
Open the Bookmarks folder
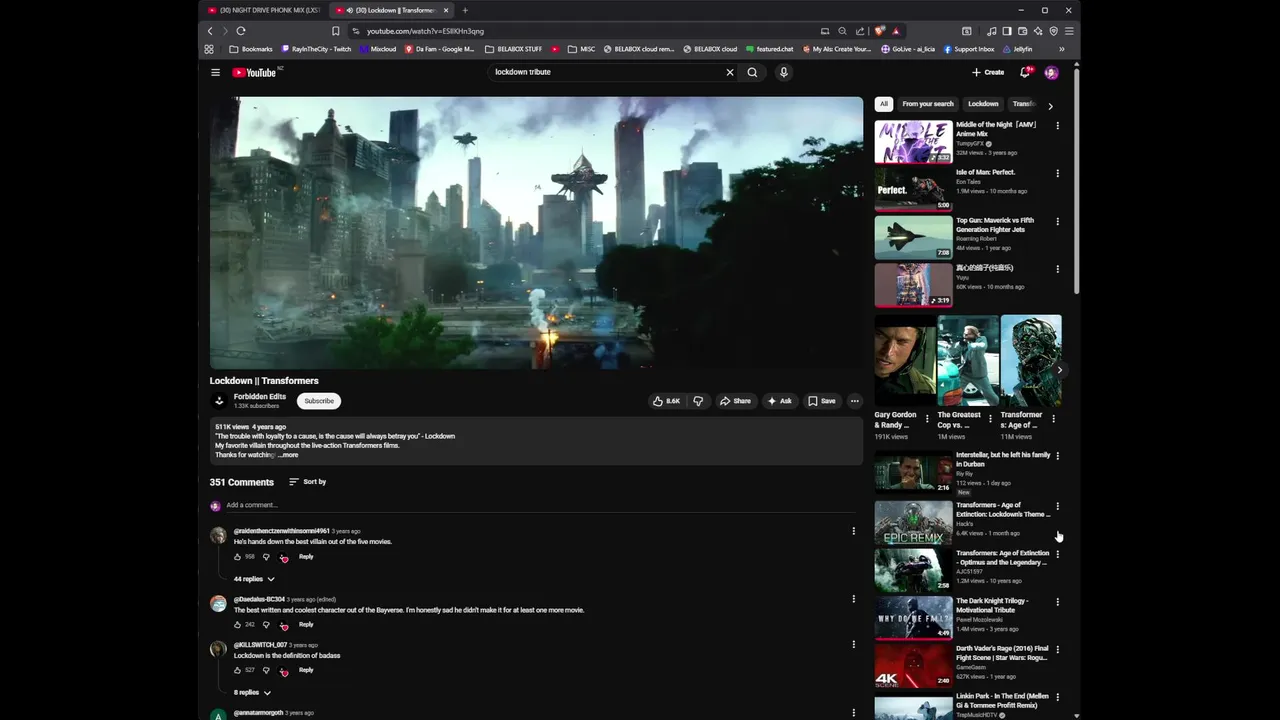point(251,49)
